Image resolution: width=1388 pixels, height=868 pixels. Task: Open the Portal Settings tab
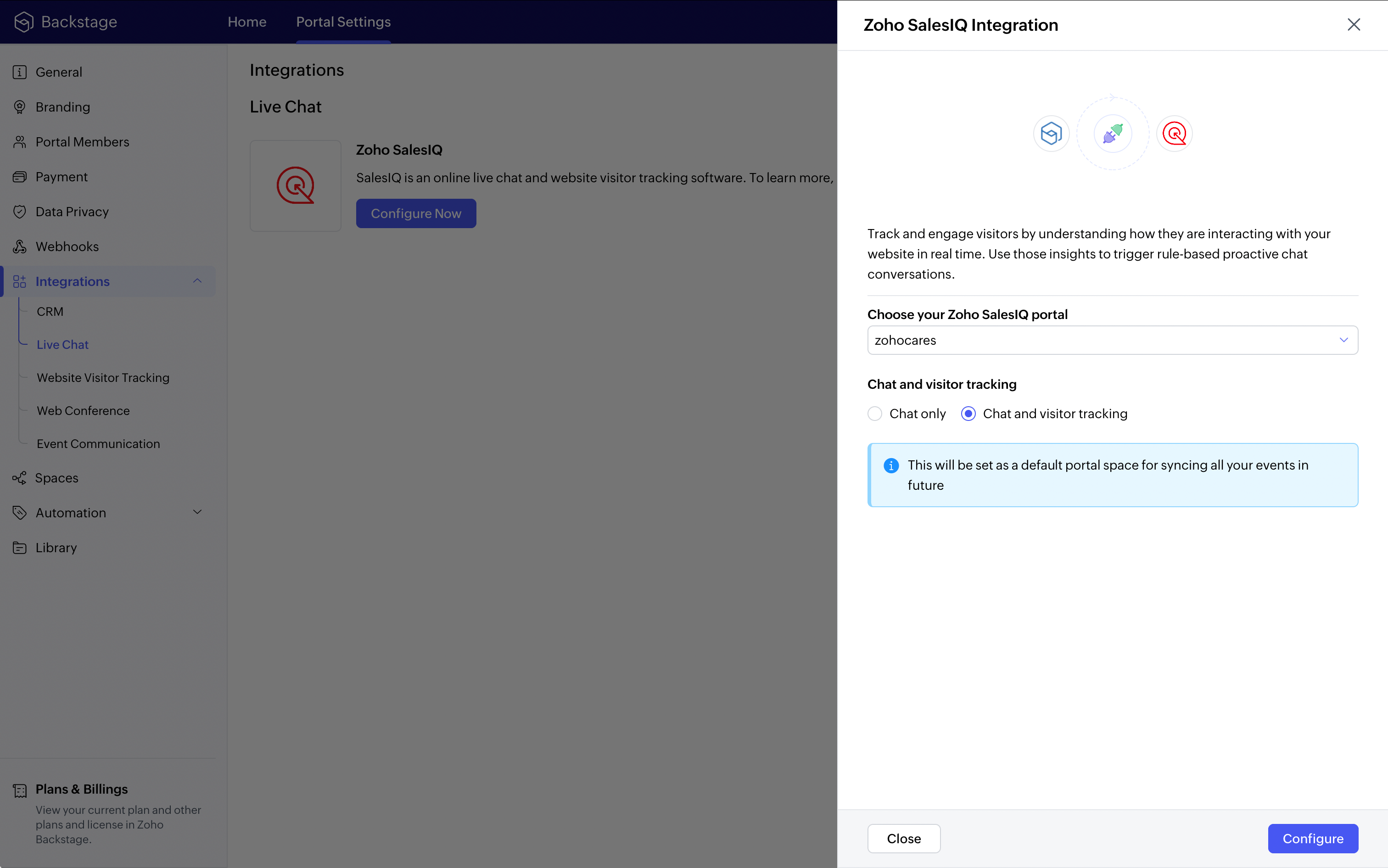pyautogui.click(x=343, y=22)
